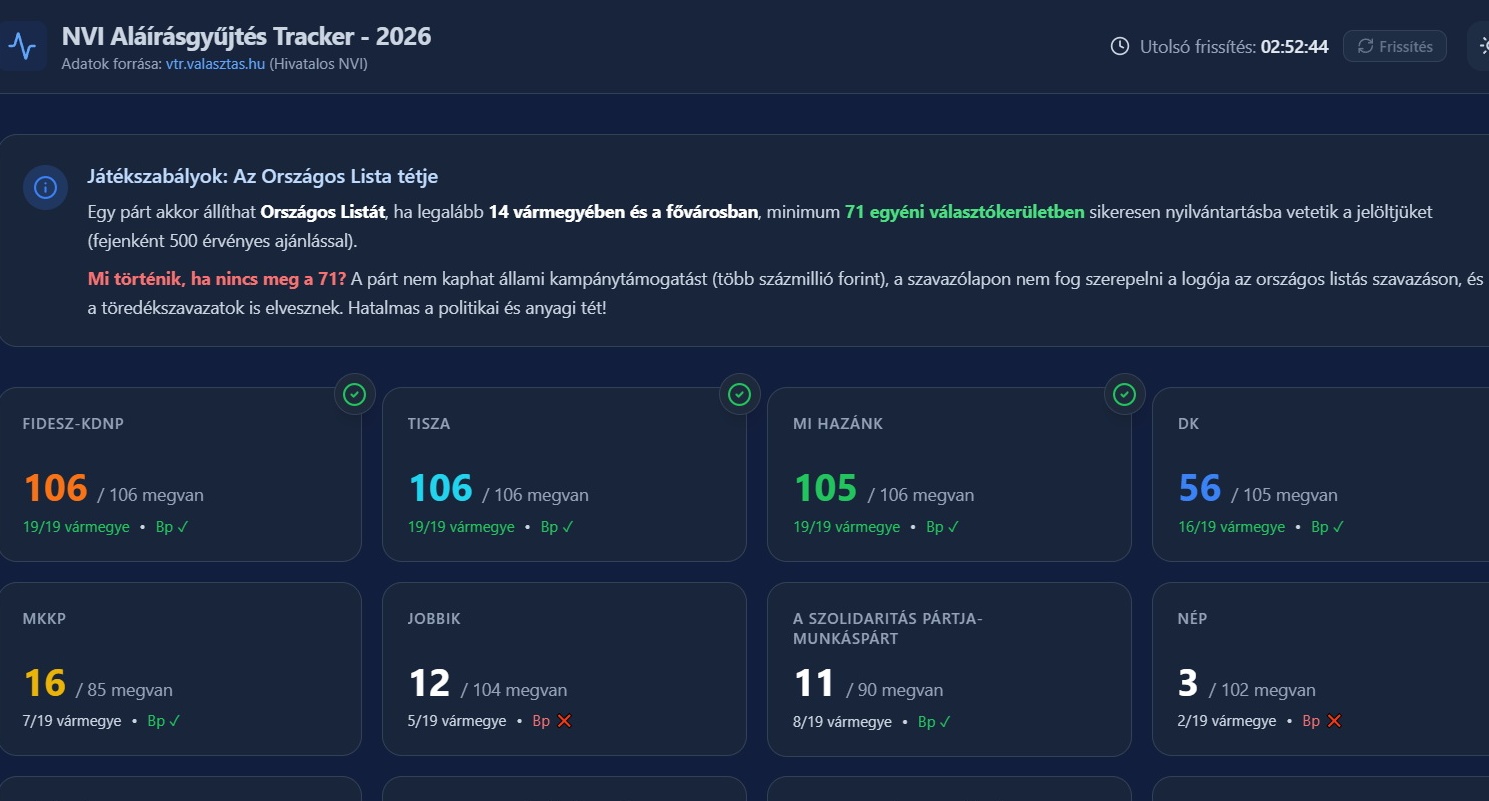Click the red X on the NÉP card
This screenshot has height=801, width=1489.
(1334, 721)
